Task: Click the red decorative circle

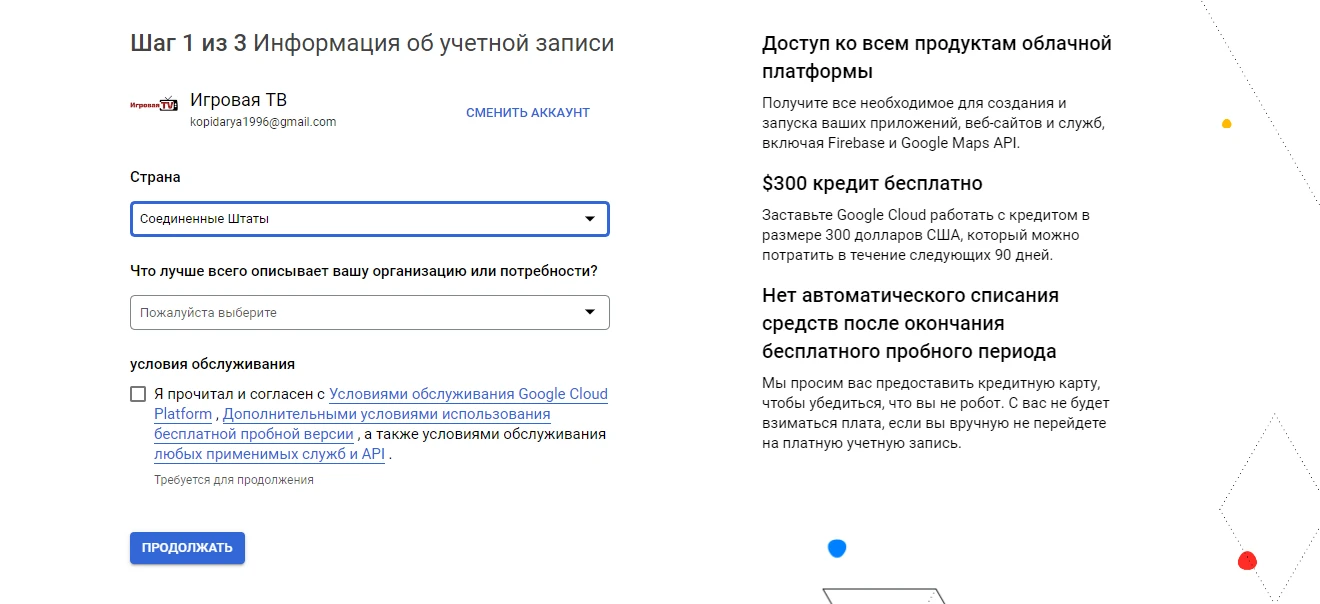Action: coord(1247,561)
